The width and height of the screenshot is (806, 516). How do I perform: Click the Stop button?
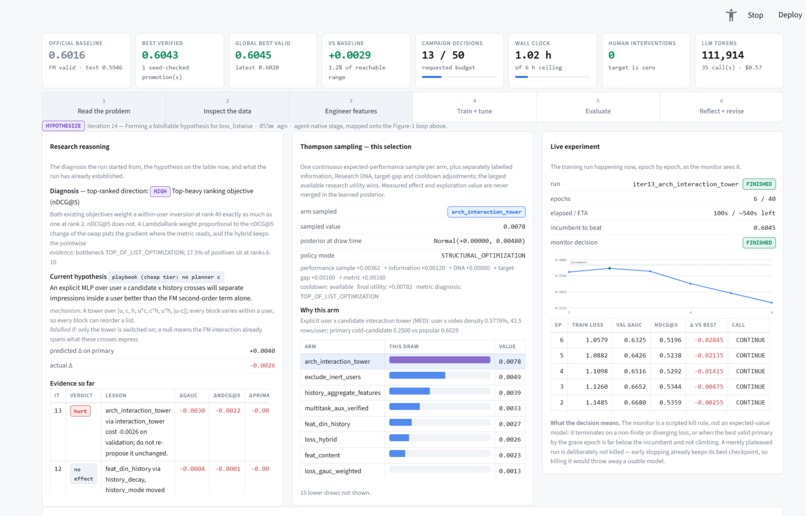pyautogui.click(x=755, y=15)
